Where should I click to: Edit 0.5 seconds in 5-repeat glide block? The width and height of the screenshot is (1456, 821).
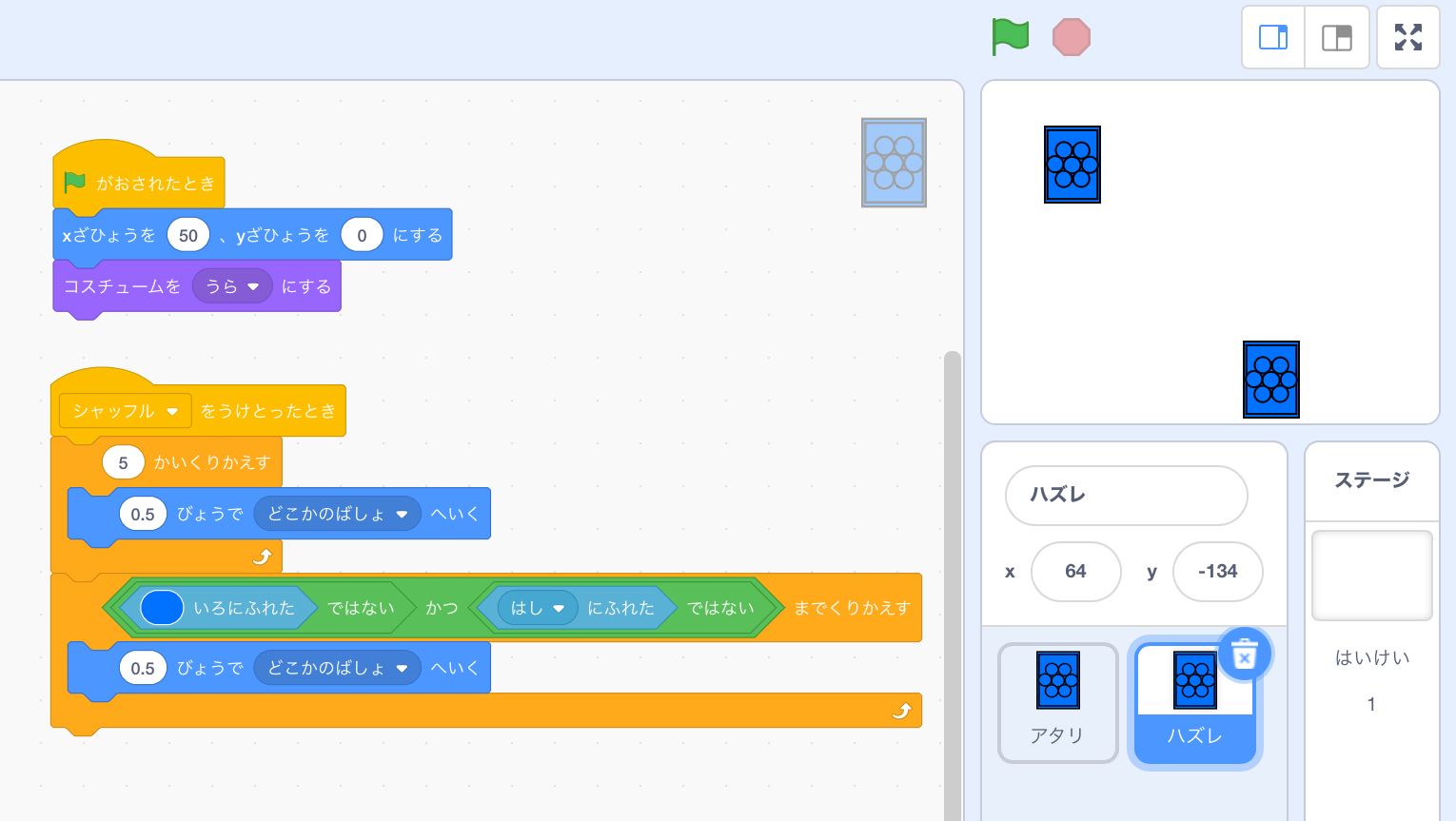(x=143, y=514)
